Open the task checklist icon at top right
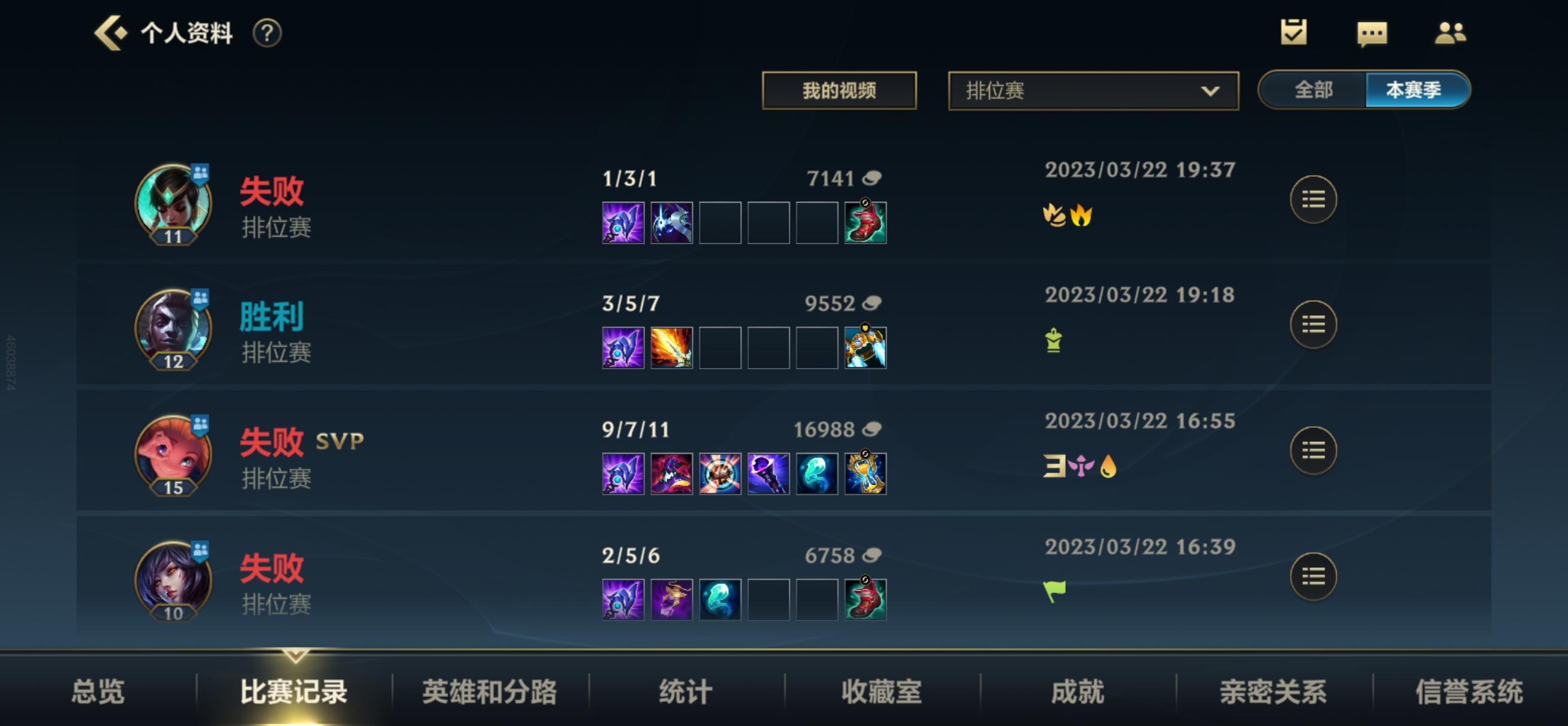The height and width of the screenshot is (726, 1568). click(x=1293, y=32)
